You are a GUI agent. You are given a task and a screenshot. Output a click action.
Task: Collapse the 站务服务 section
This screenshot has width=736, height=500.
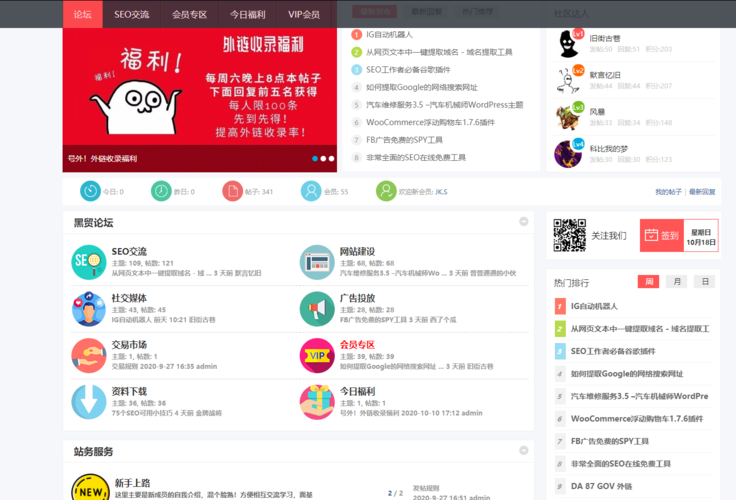pyautogui.click(x=524, y=450)
